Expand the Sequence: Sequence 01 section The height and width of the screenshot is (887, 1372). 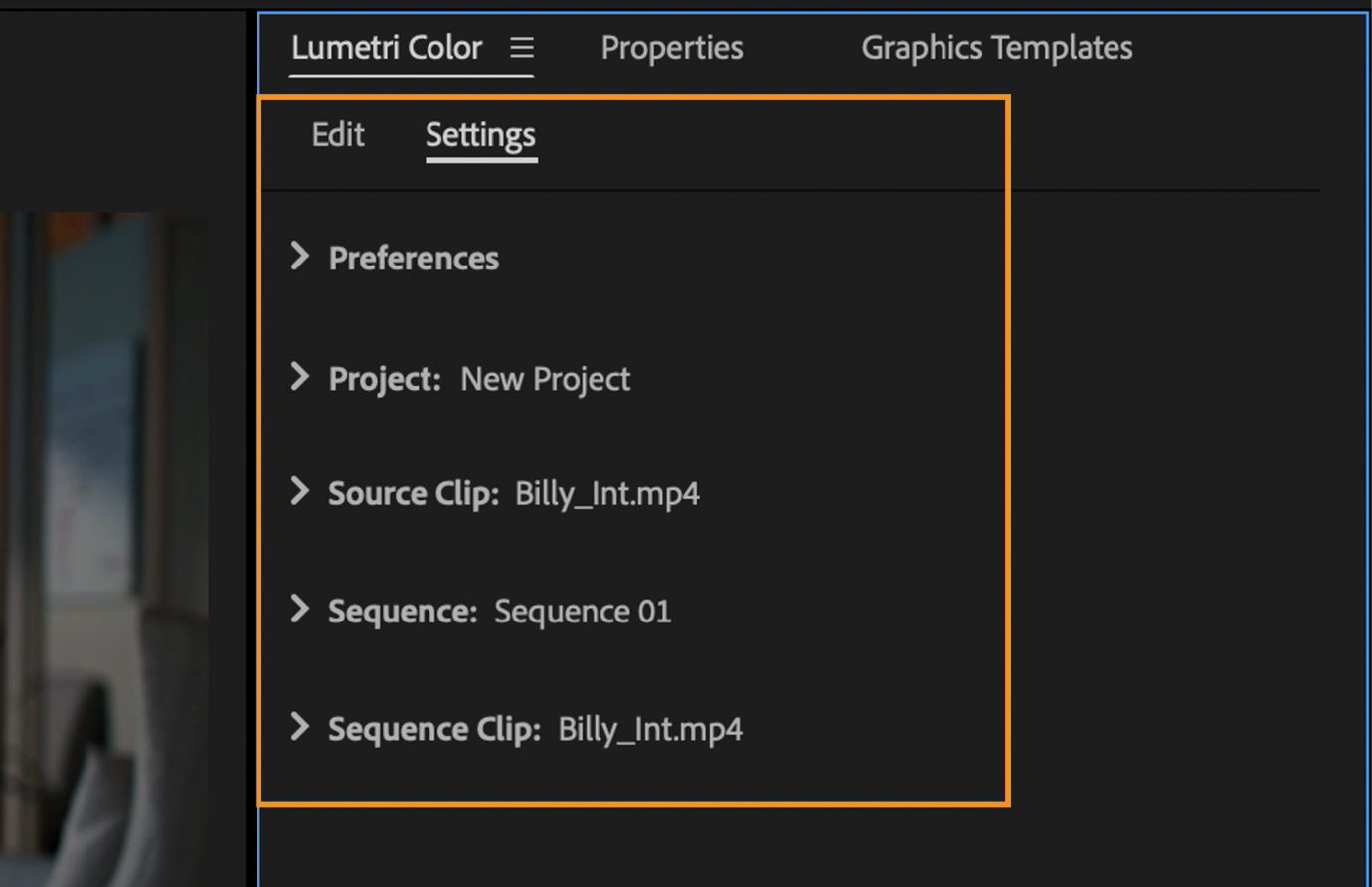(x=301, y=610)
